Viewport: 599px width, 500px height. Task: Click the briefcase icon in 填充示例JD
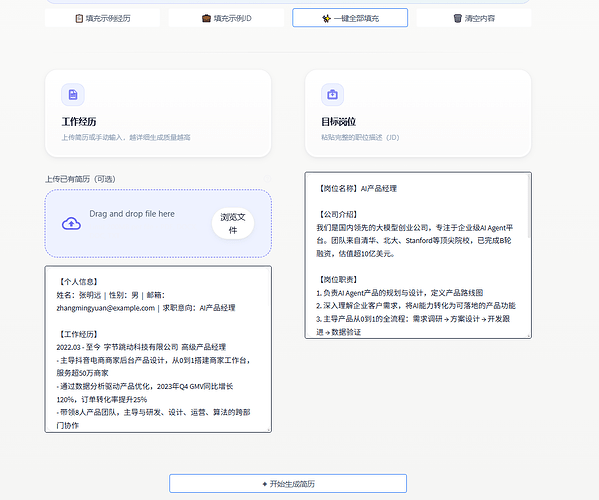[206, 18]
